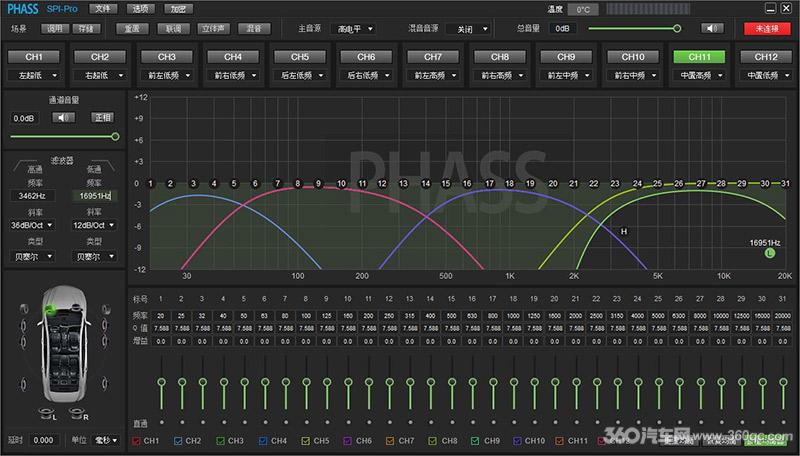The image size is (800, 456).
Task: Select EQ node 24 on the graph
Action: click(637, 184)
